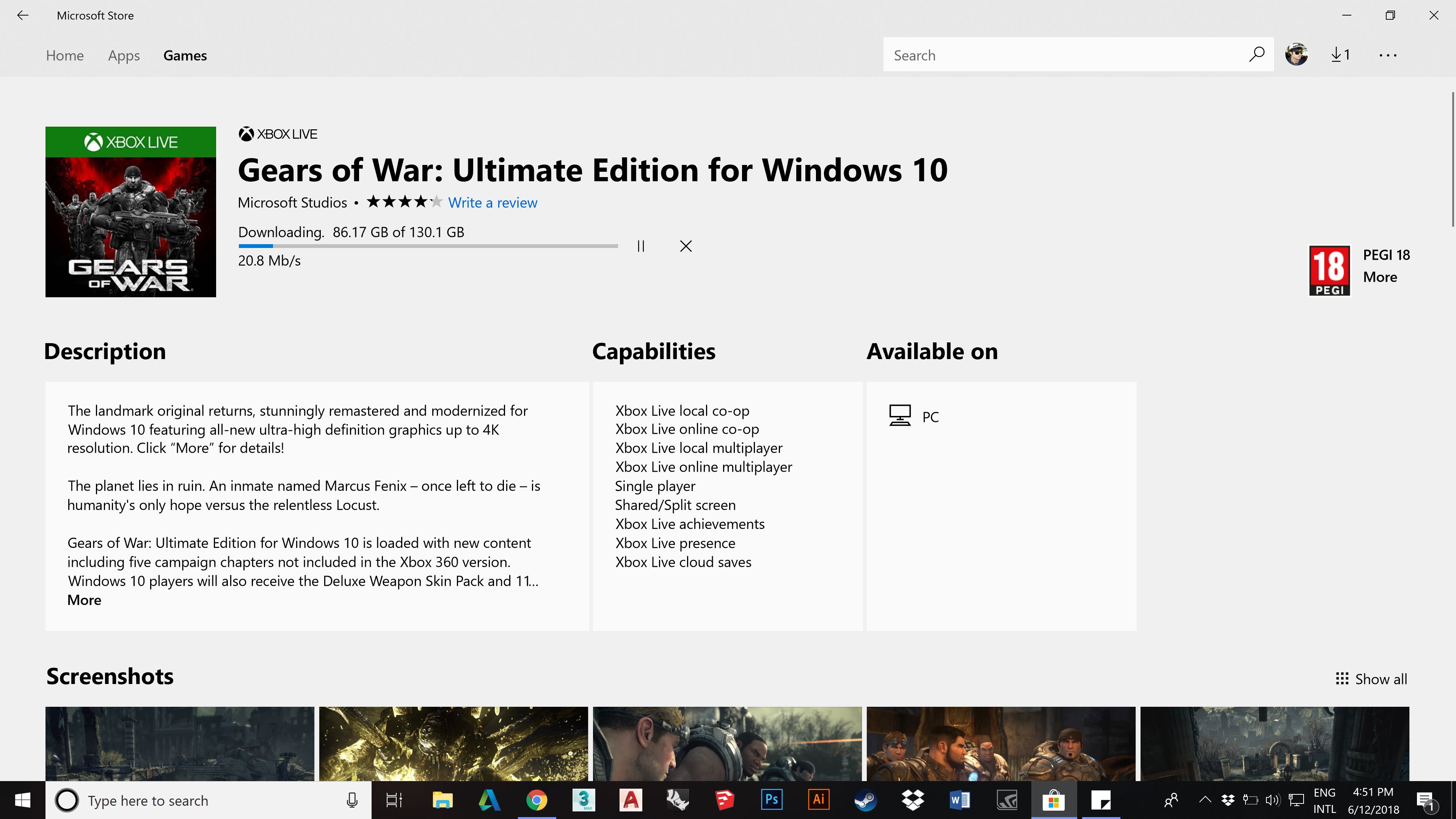Open the See more ellipsis menu
The width and height of the screenshot is (1456, 819).
point(1388,55)
